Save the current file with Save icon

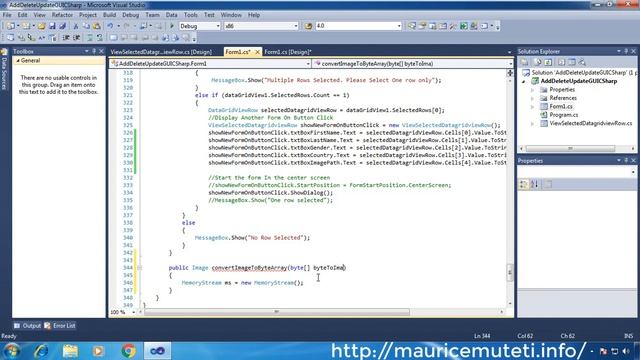(52, 26)
